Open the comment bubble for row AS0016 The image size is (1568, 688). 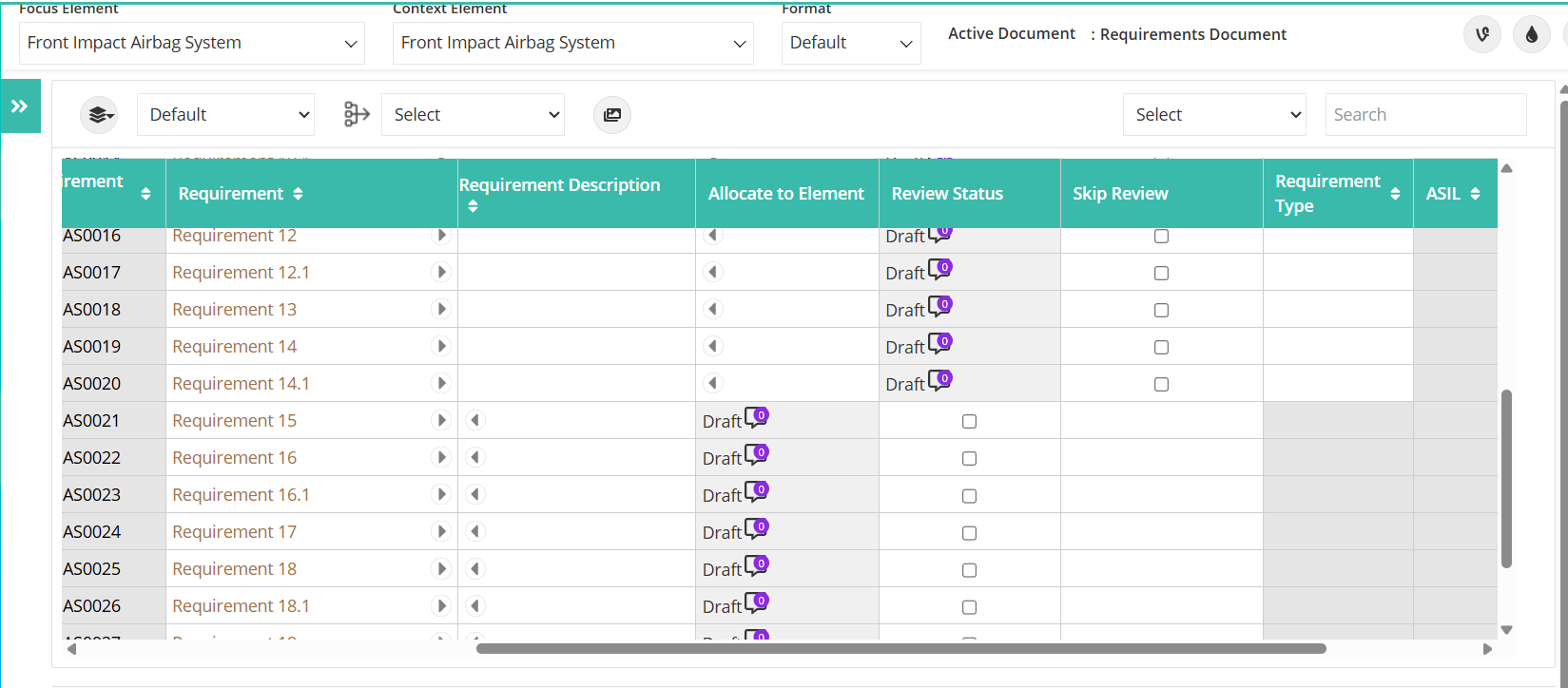tap(939, 233)
